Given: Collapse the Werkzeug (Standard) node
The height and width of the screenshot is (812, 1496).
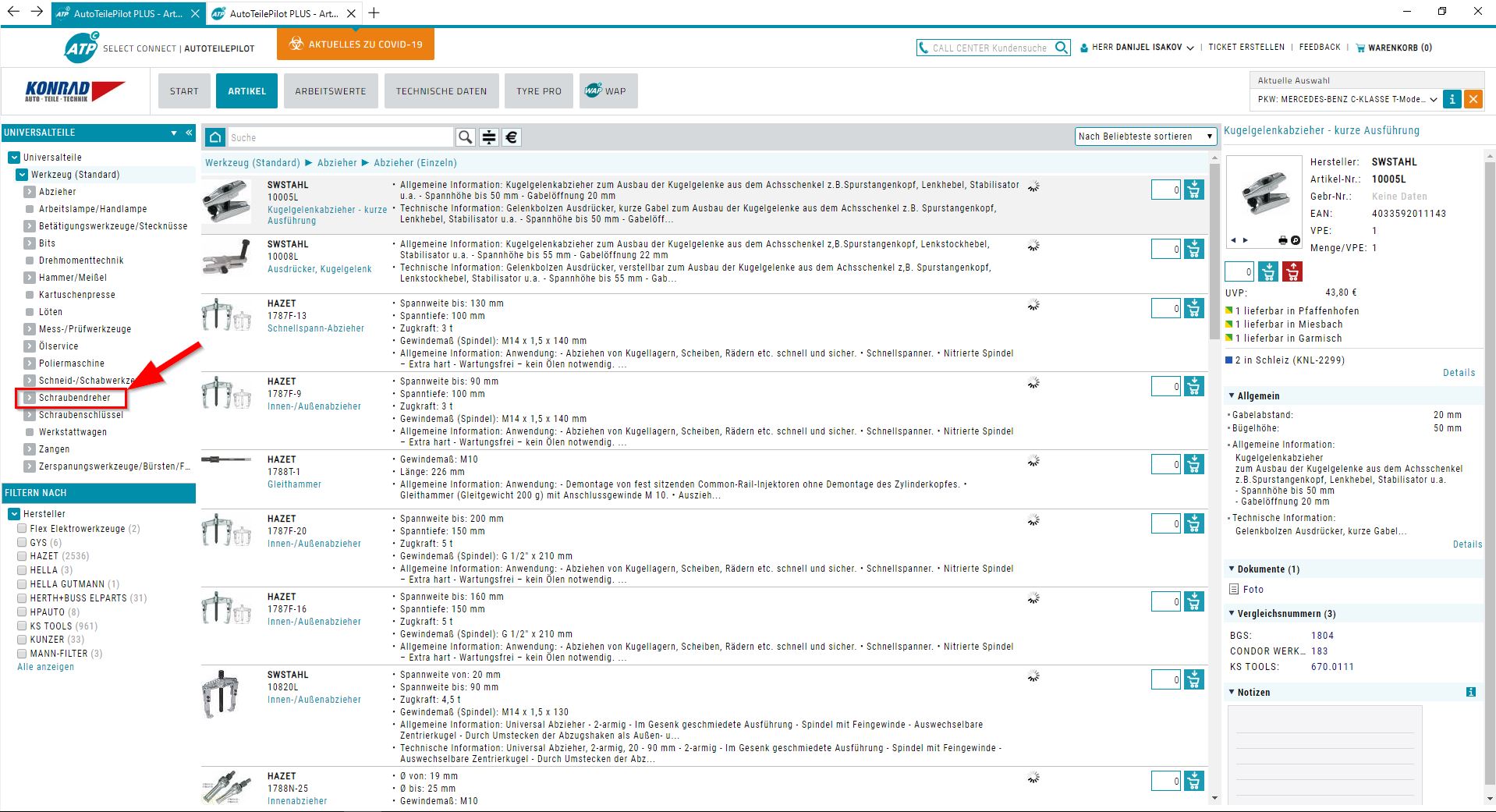Looking at the screenshot, I should pos(21,175).
